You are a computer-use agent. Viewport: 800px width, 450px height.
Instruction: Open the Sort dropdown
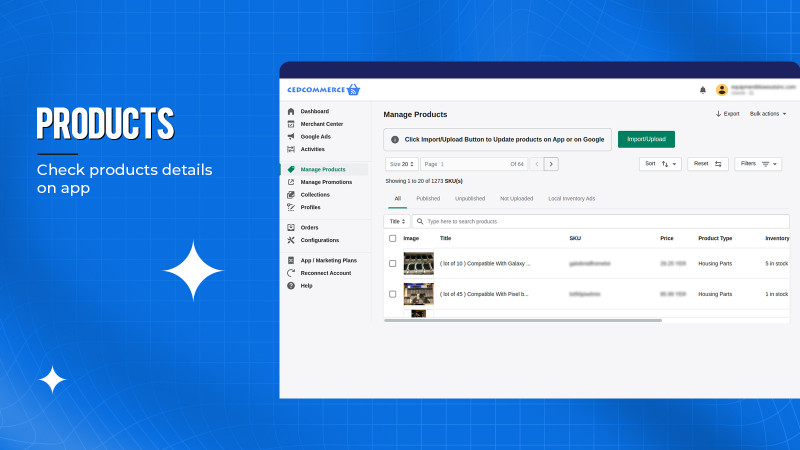(x=661, y=163)
